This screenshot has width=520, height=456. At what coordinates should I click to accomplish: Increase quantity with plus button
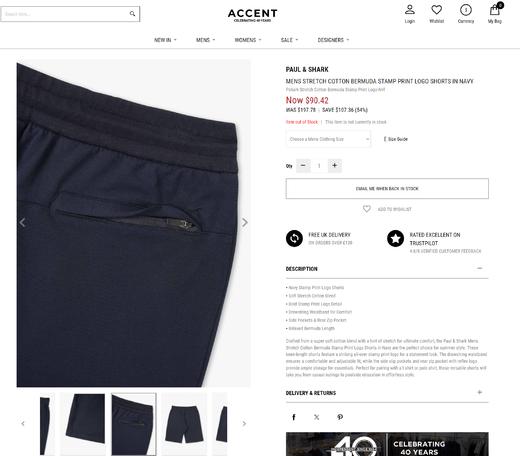coord(335,165)
